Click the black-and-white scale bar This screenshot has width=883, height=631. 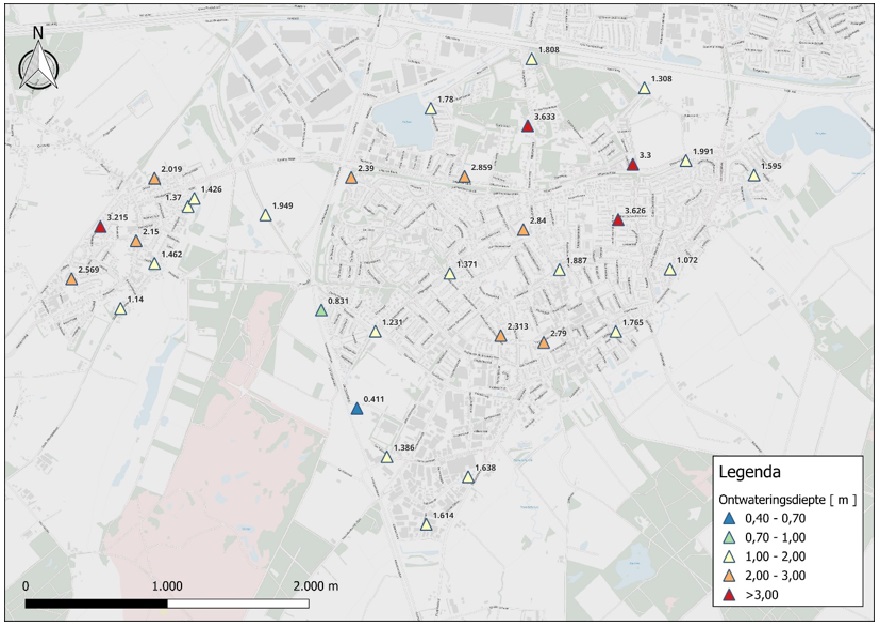167,604
